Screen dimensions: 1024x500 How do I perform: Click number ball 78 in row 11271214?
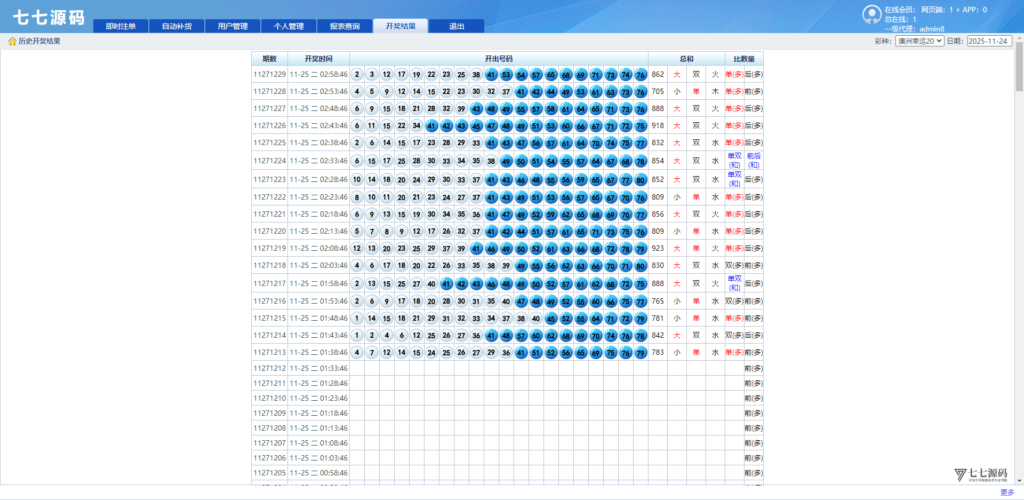(x=641, y=335)
